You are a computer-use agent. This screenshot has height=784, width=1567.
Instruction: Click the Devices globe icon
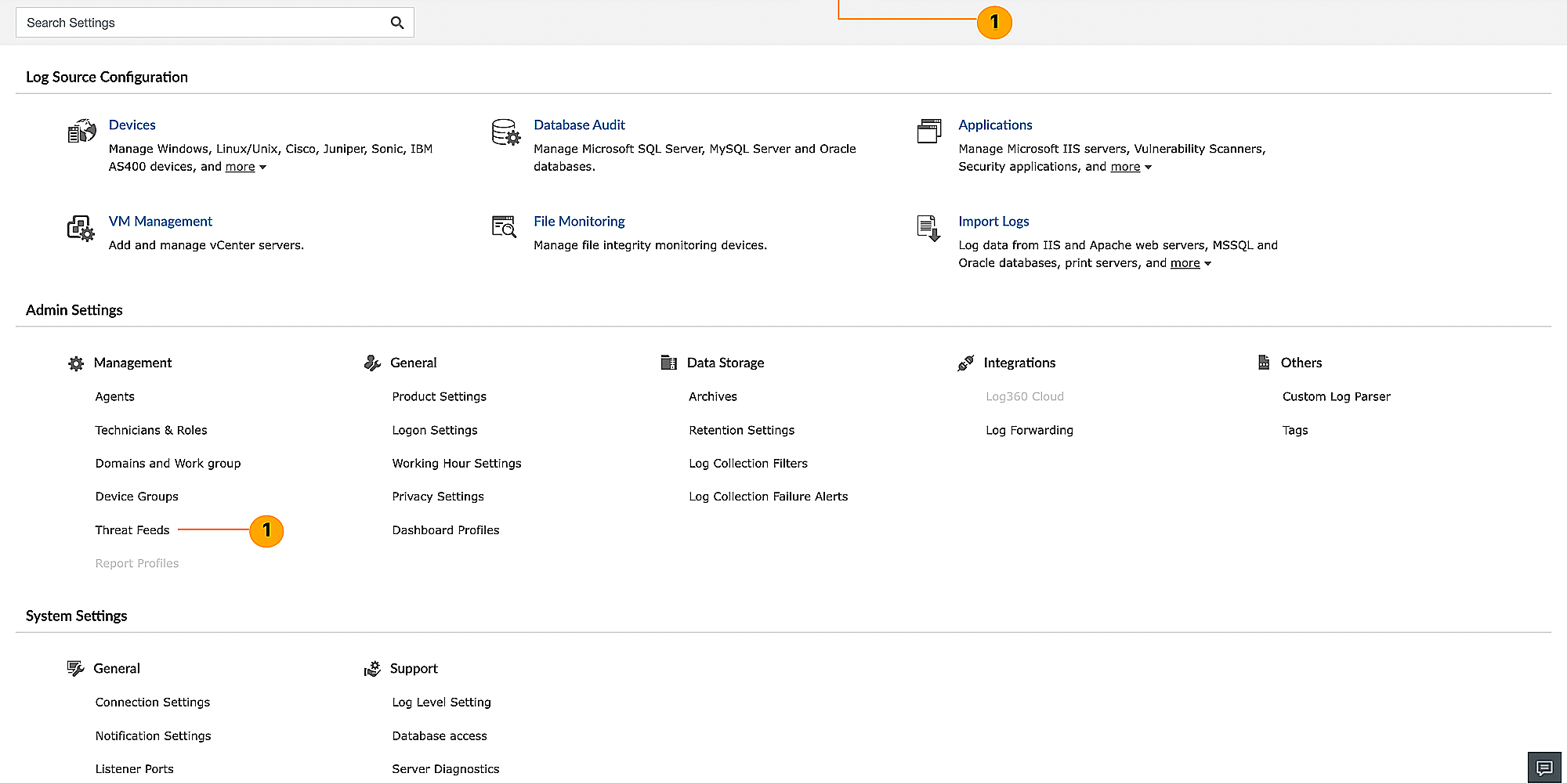coord(81,132)
